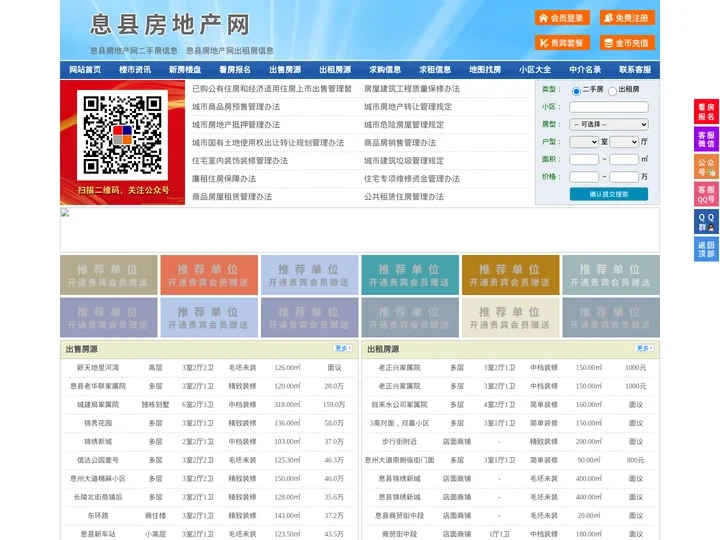Open 求购信息 in navigation bar

point(385,70)
